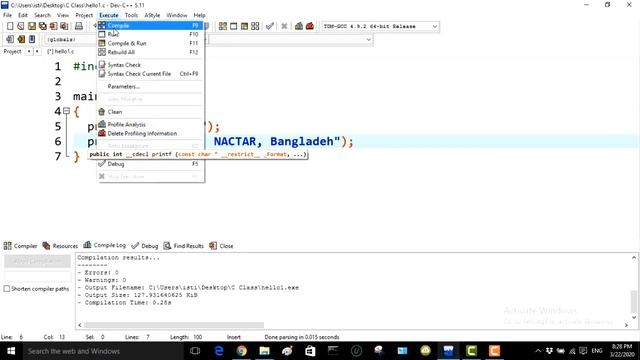This screenshot has width=640, height=360.
Task: Click the Rebuild All toolbar icon
Action: (255, 26)
